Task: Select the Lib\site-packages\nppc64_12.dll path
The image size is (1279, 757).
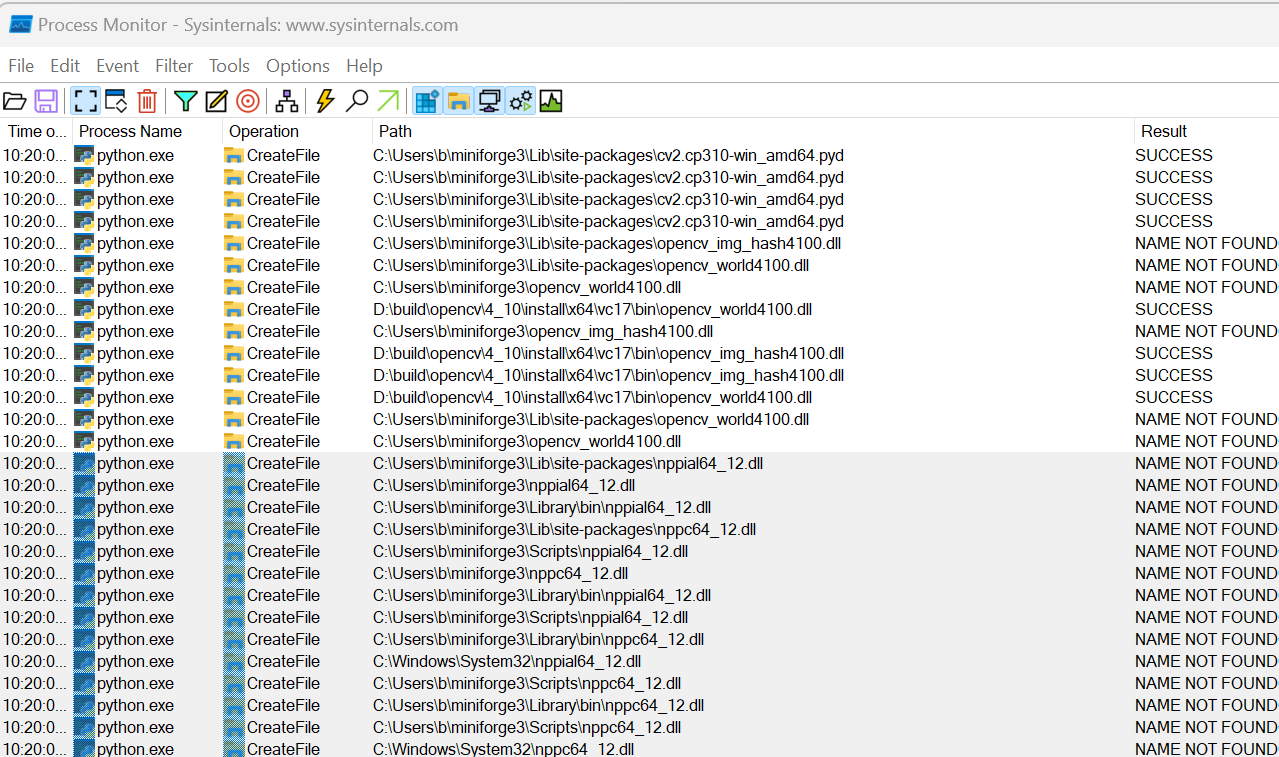Action: (564, 529)
